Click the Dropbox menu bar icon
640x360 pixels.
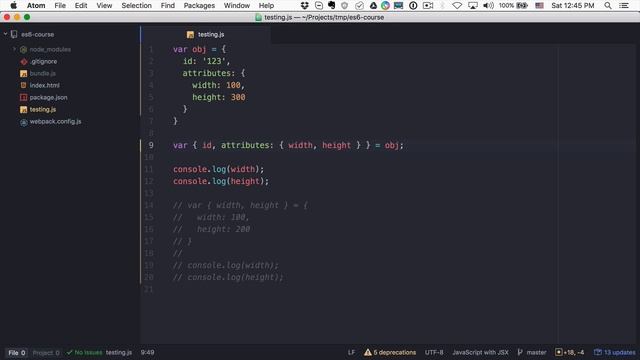tap(304, 5)
